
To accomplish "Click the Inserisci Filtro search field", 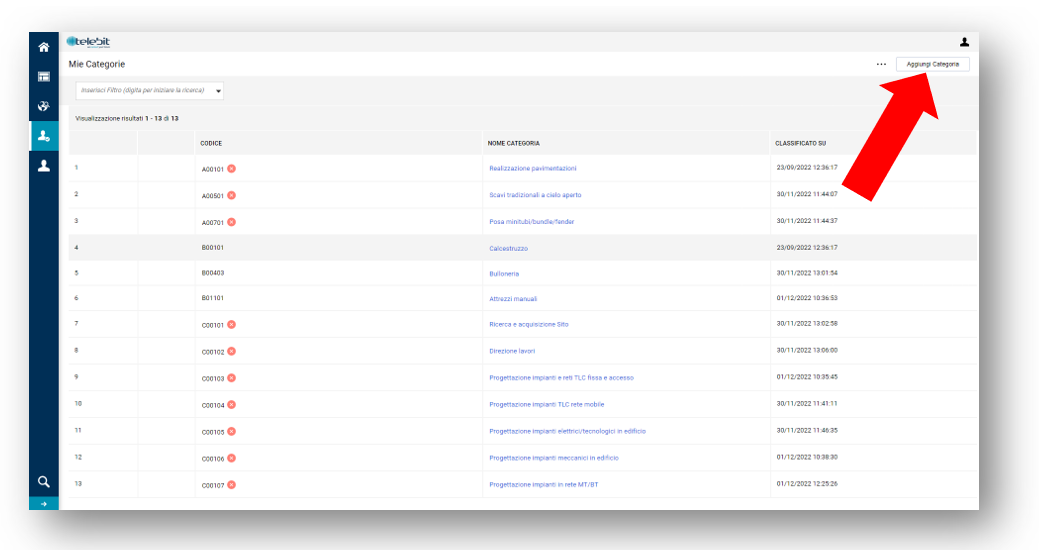I will (142, 91).
